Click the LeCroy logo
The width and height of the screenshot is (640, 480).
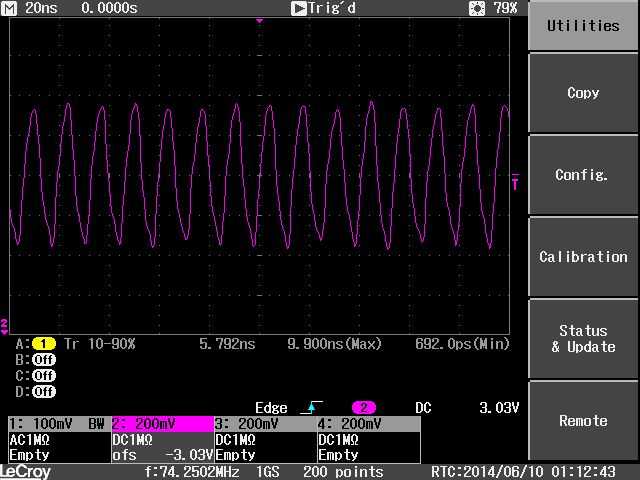tap(26, 472)
